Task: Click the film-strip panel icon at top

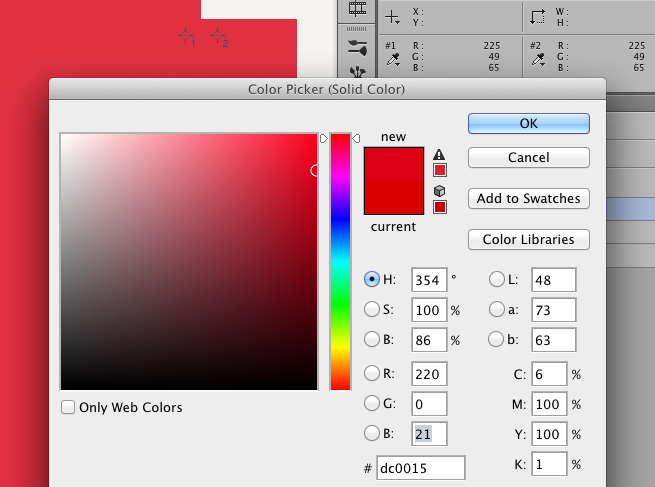Action: point(358,8)
